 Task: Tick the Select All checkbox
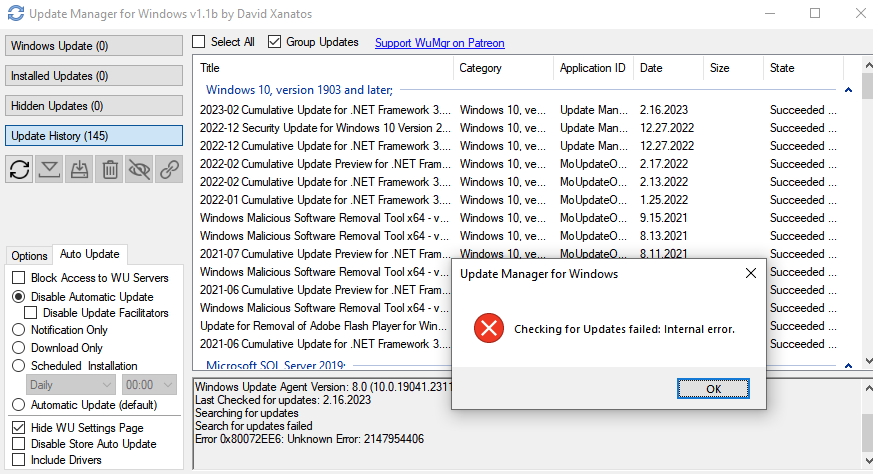[199, 42]
